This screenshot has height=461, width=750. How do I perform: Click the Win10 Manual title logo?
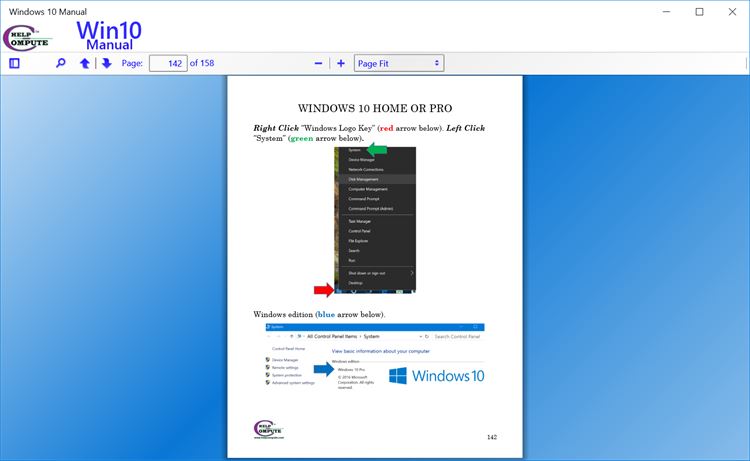tap(109, 35)
